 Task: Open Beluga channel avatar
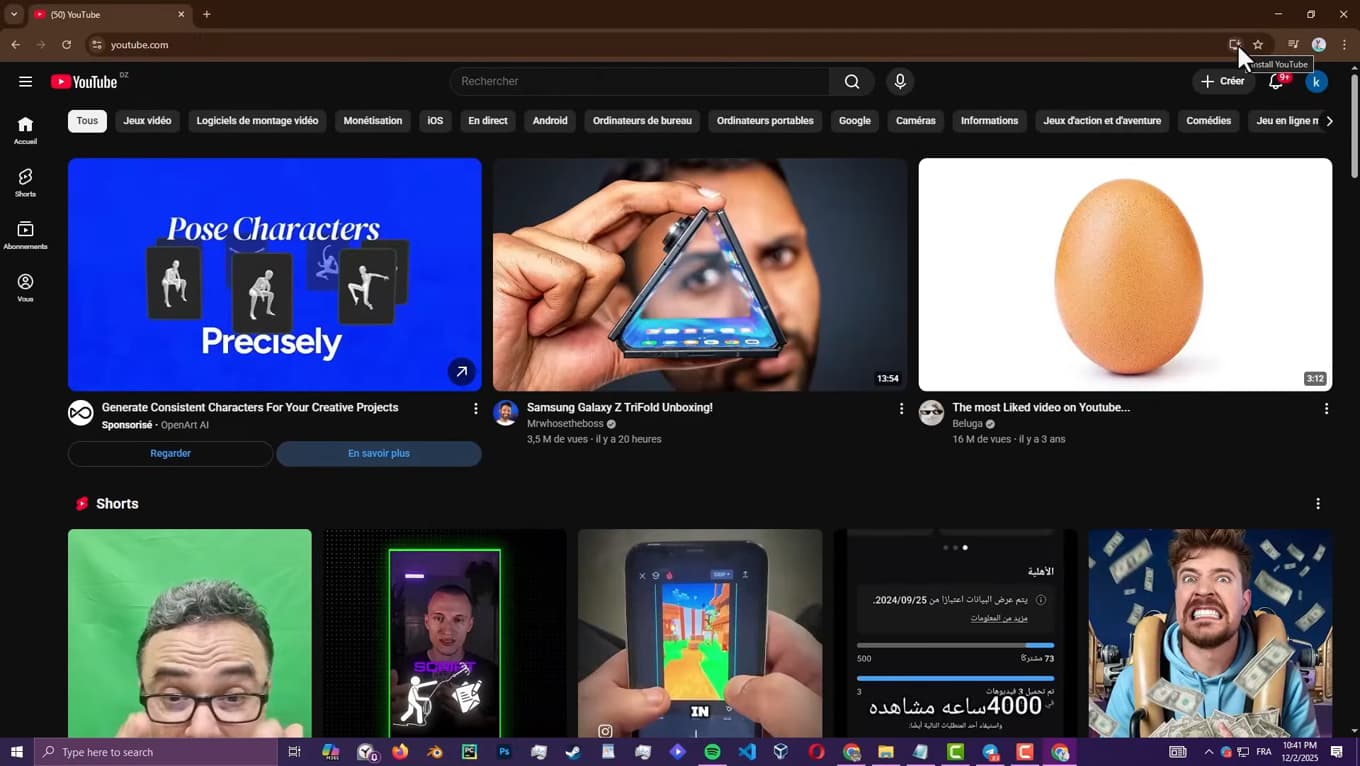click(x=931, y=413)
